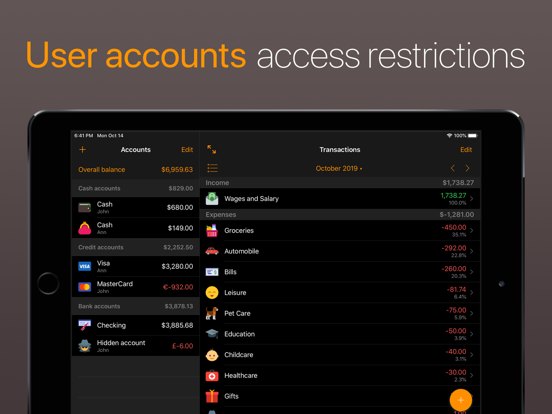Screen dimensions: 552x414
Task: Check the Wi-Fi status bar icon
Action: click(449, 136)
